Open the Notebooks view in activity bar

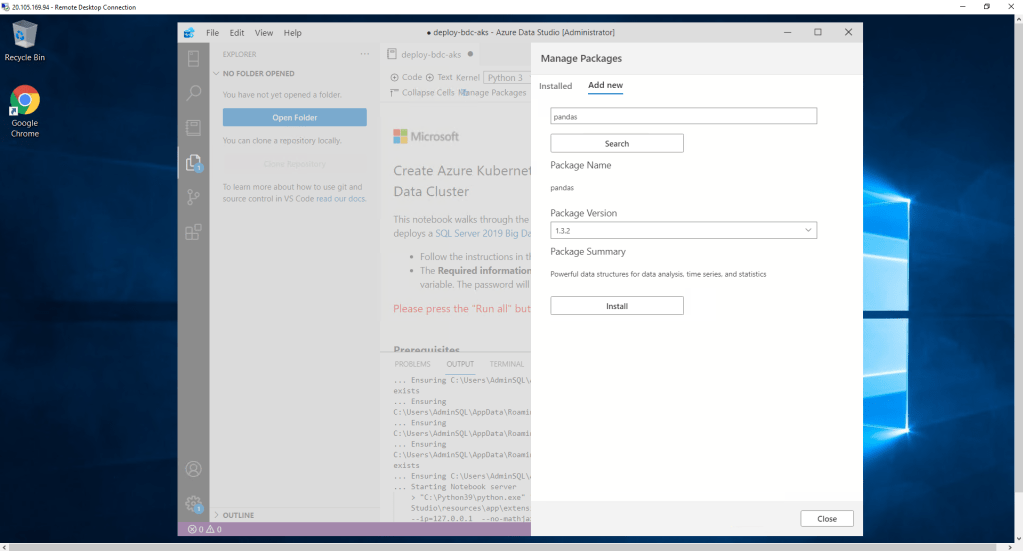[x=194, y=127]
